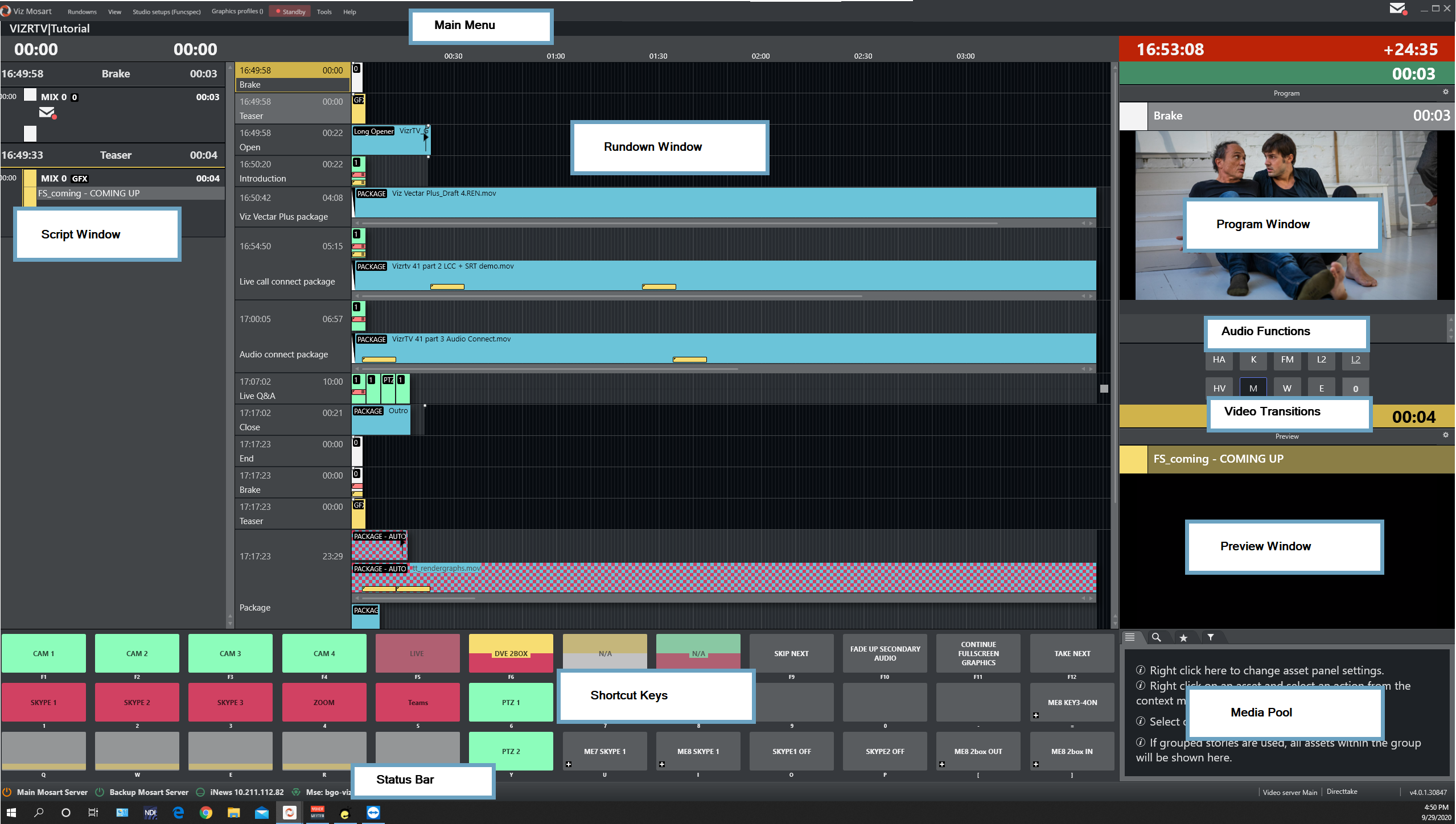Viewport: 1456px width, 824px height.
Task: Expand plus icon on ME8 SKYPE 1 key
Action: (662, 764)
